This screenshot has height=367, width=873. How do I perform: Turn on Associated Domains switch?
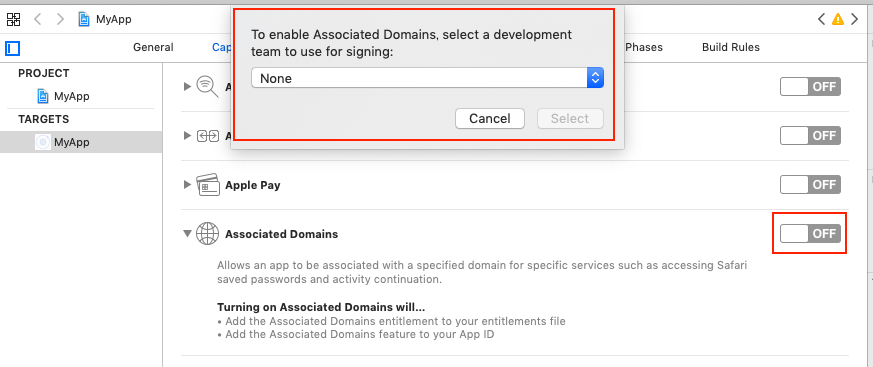[810, 234]
